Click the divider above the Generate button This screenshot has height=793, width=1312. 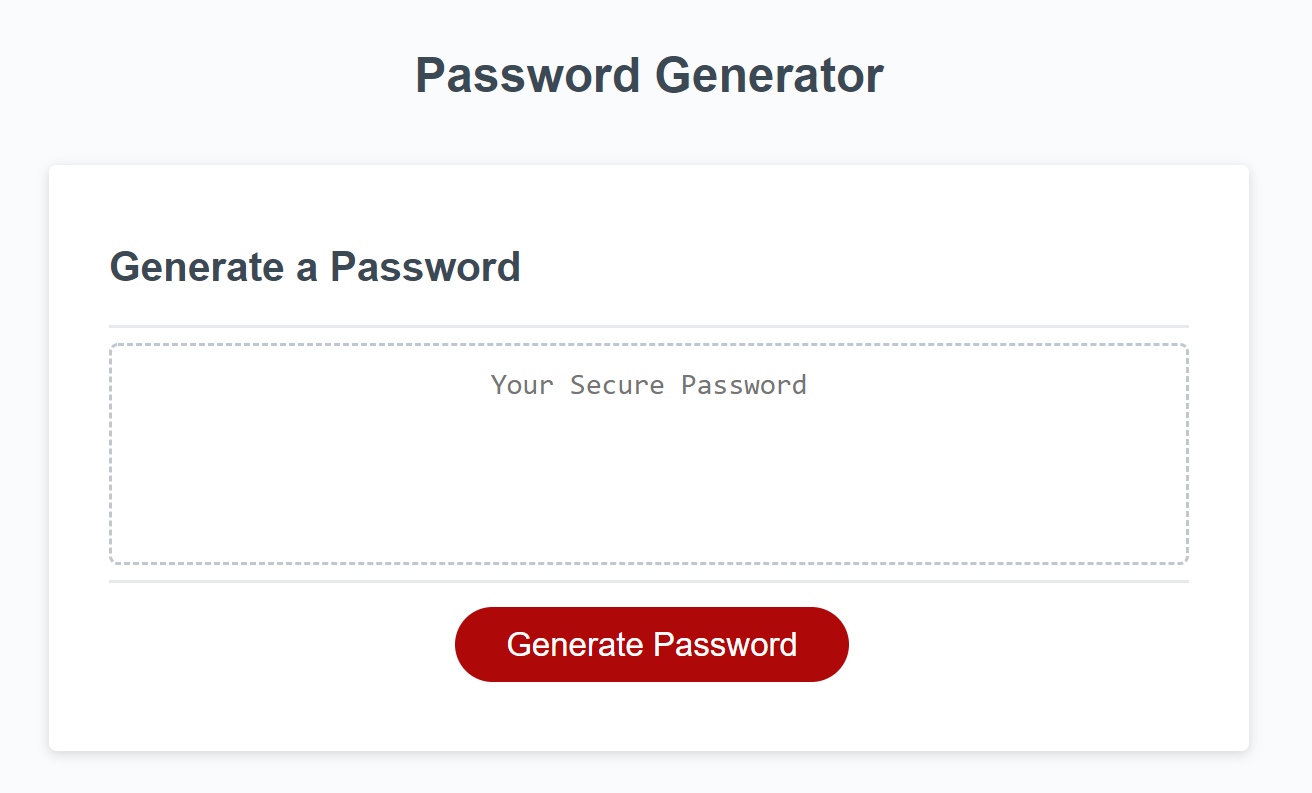[x=648, y=577]
